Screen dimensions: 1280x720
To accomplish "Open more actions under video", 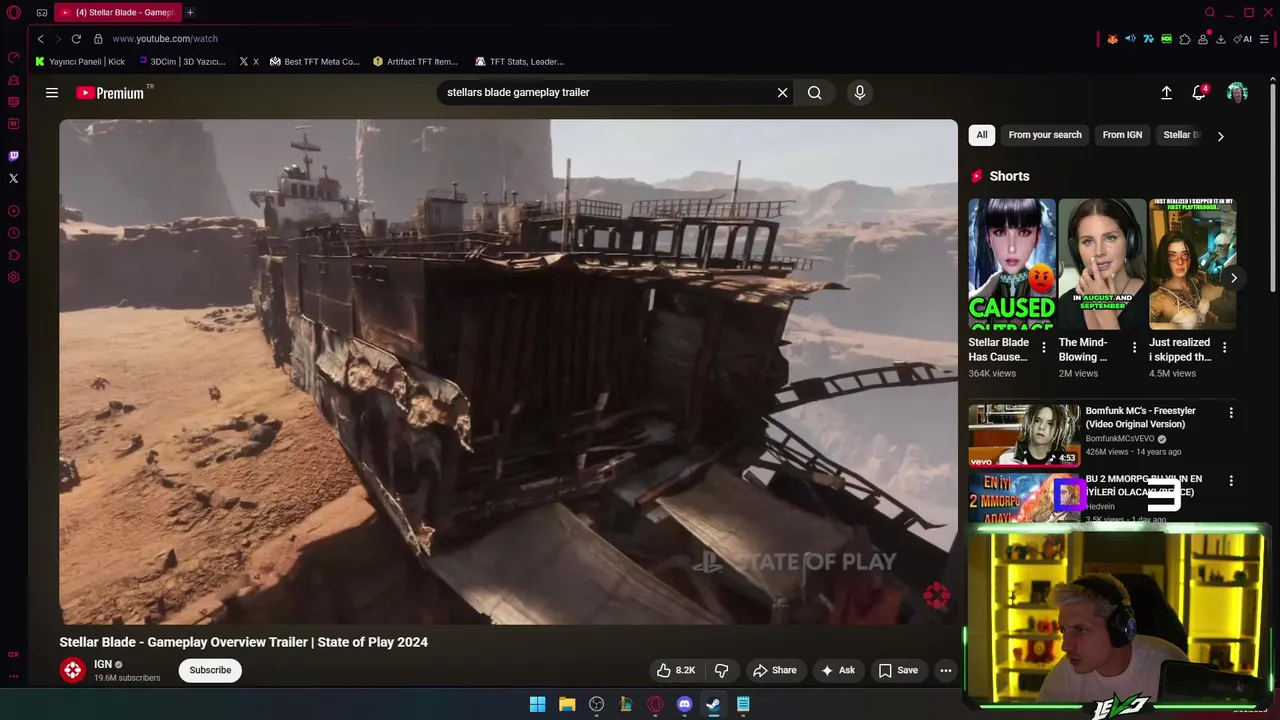I will click(946, 670).
